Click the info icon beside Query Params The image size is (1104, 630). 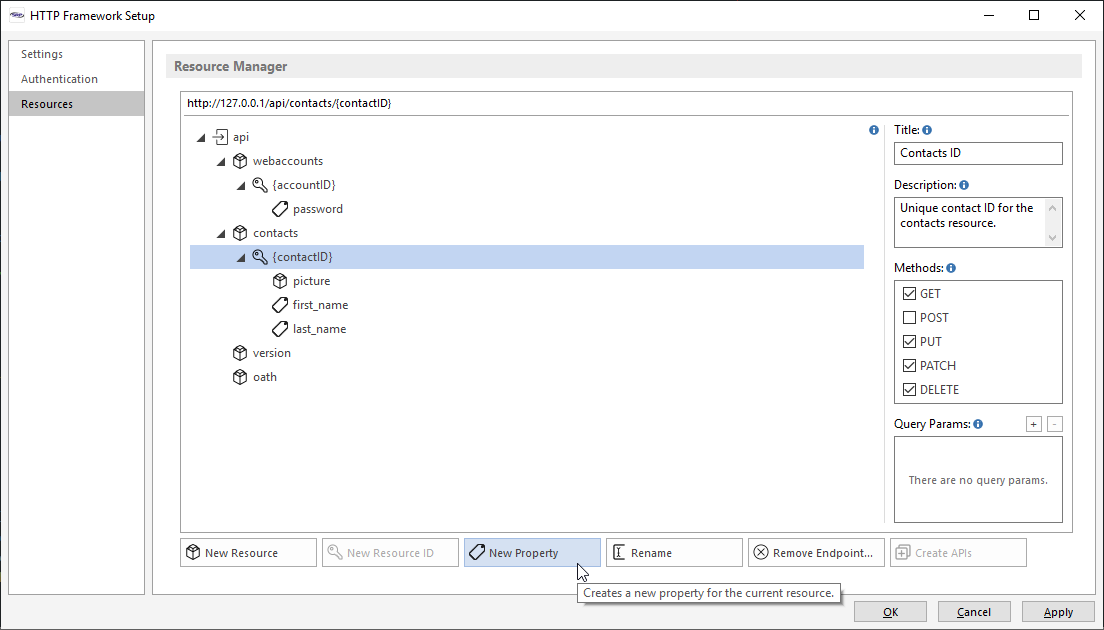(978, 424)
